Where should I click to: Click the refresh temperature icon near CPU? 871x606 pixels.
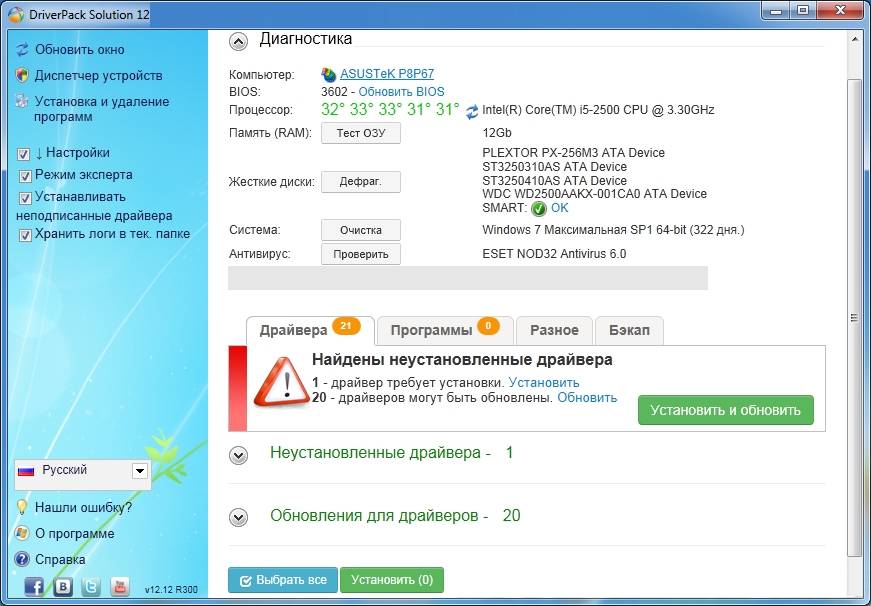[x=472, y=111]
